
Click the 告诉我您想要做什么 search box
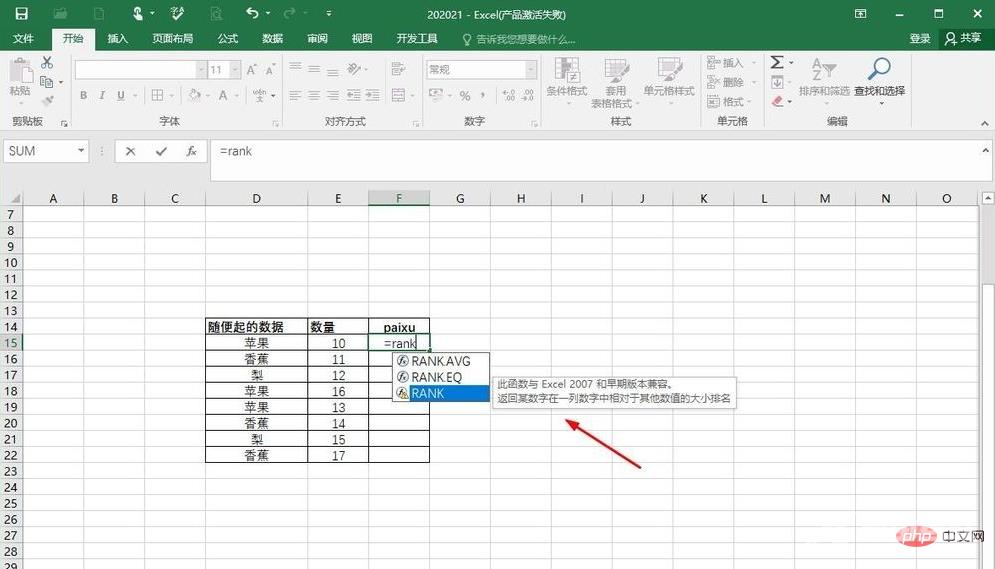pos(518,39)
